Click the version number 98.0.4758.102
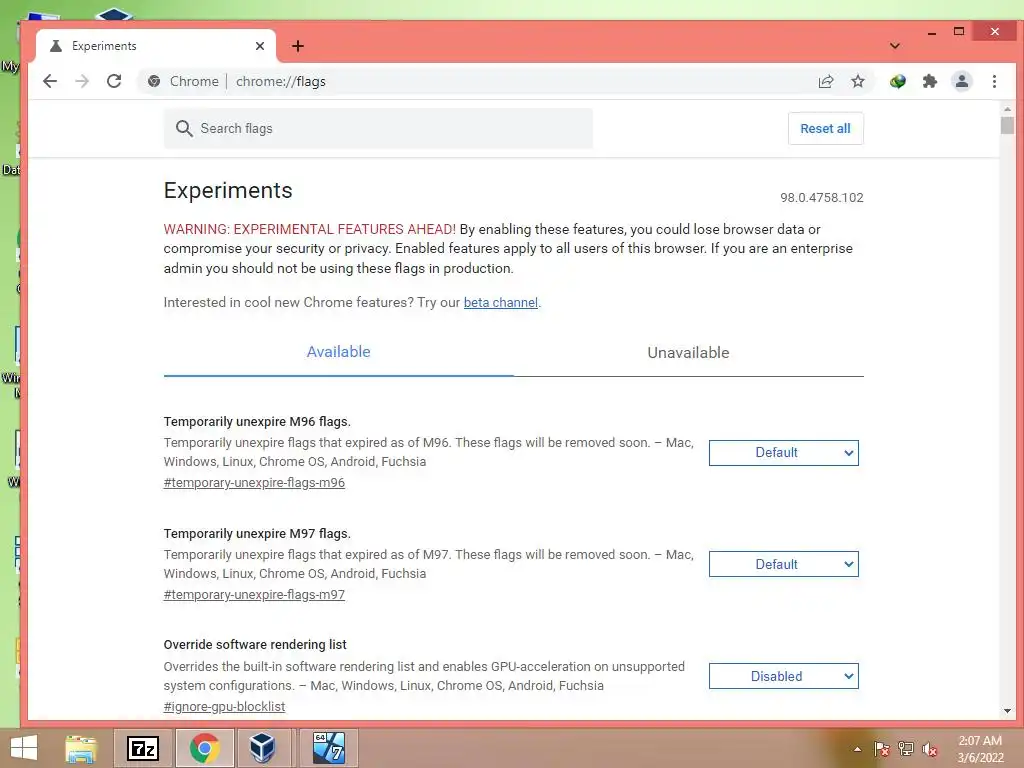This screenshot has height=768, width=1024. tap(822, 198)
